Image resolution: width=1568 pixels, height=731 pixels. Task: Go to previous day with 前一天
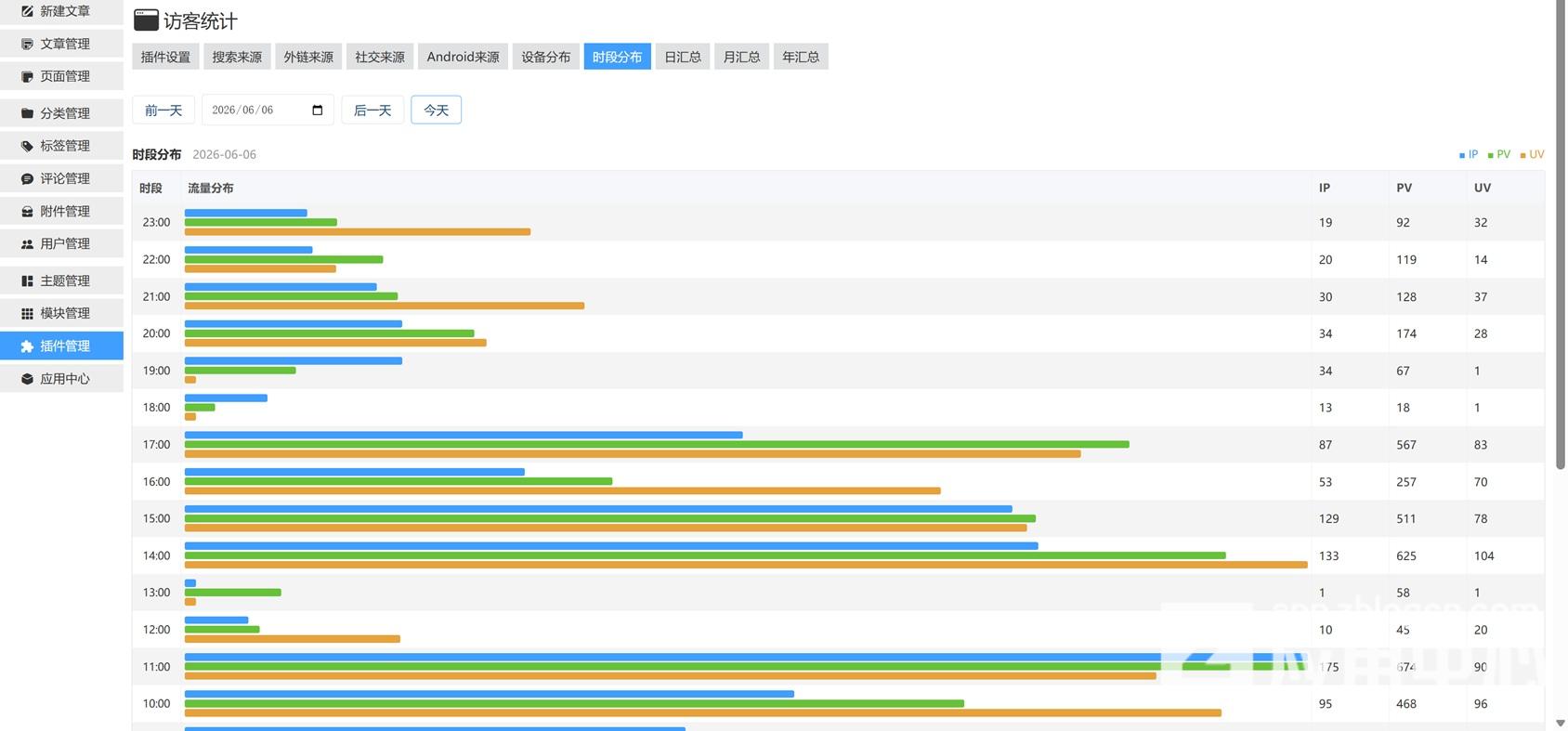tap(163, 110)
